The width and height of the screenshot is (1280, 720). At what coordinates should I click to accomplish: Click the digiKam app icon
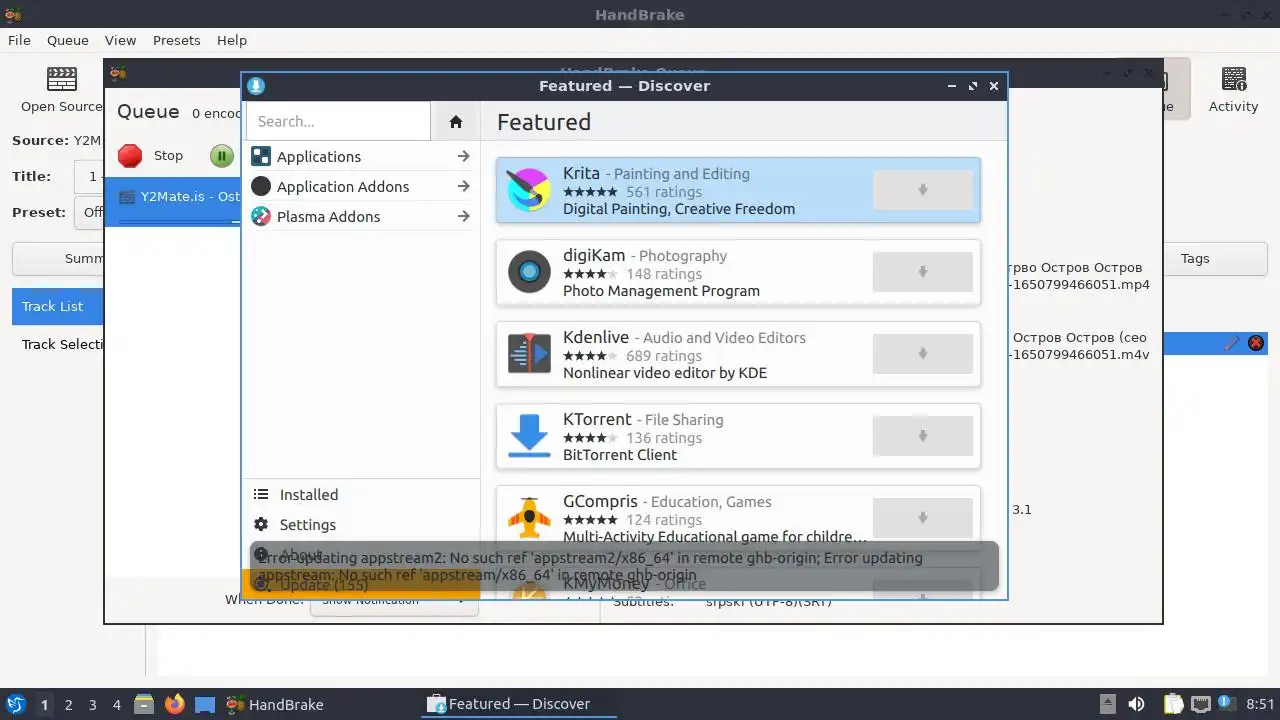pyautogui.click(x=529, y=272)
